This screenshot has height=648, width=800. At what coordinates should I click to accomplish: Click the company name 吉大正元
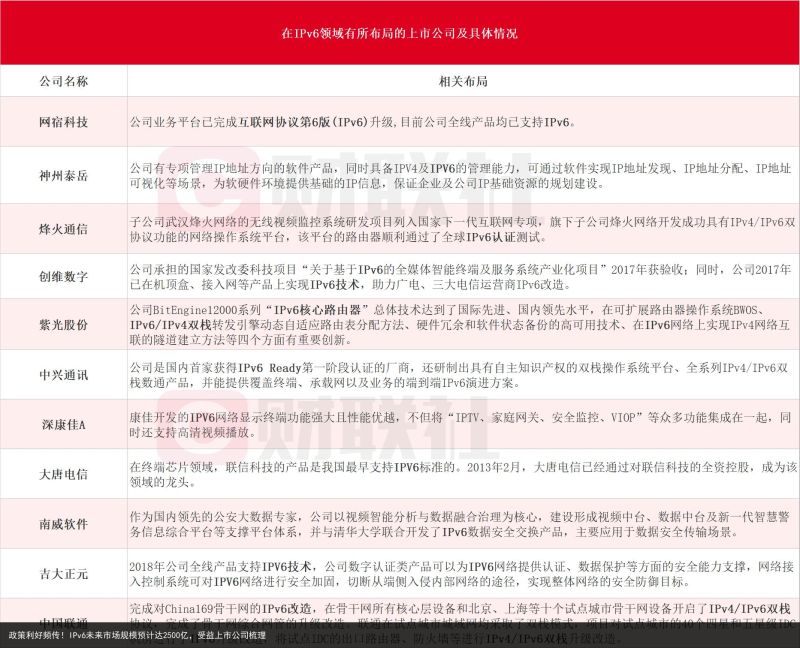(64, 574)
